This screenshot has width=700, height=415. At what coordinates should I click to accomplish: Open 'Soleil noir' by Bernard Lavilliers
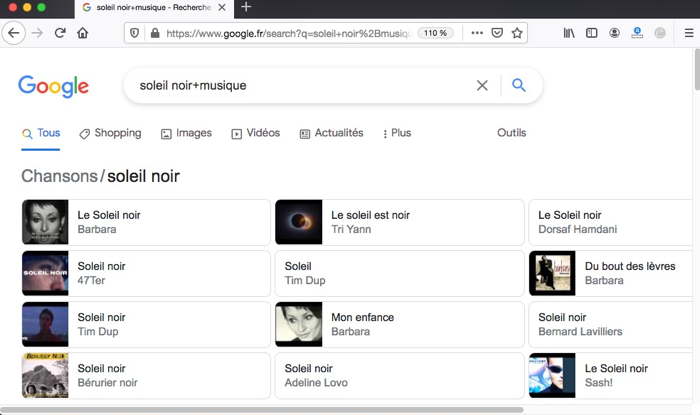pos(611,324)
